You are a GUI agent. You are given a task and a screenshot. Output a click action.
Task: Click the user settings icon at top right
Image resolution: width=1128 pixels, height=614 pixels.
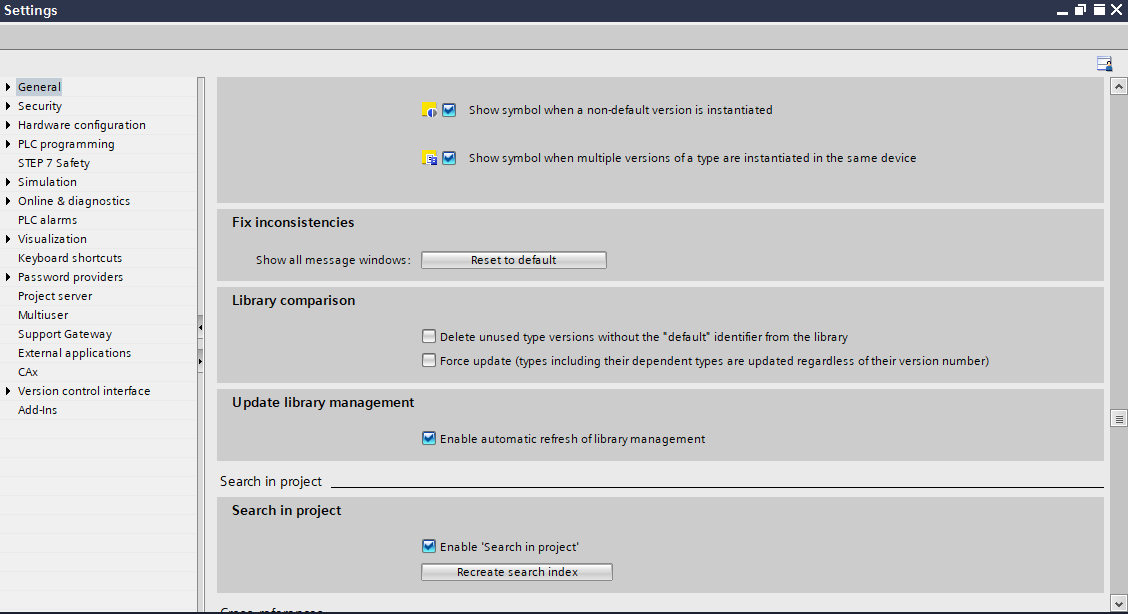point(1104,63)
